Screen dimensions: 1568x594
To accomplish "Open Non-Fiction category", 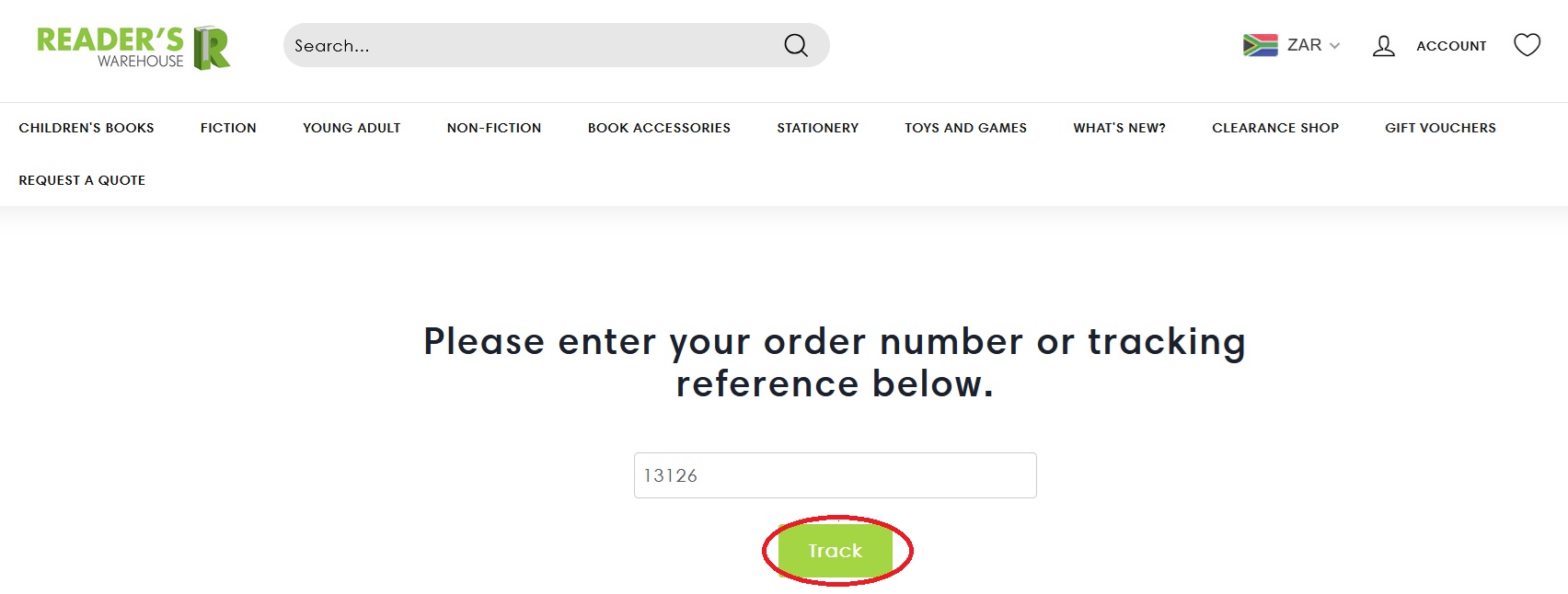I will pyautogui.click(x=494, y=128).
